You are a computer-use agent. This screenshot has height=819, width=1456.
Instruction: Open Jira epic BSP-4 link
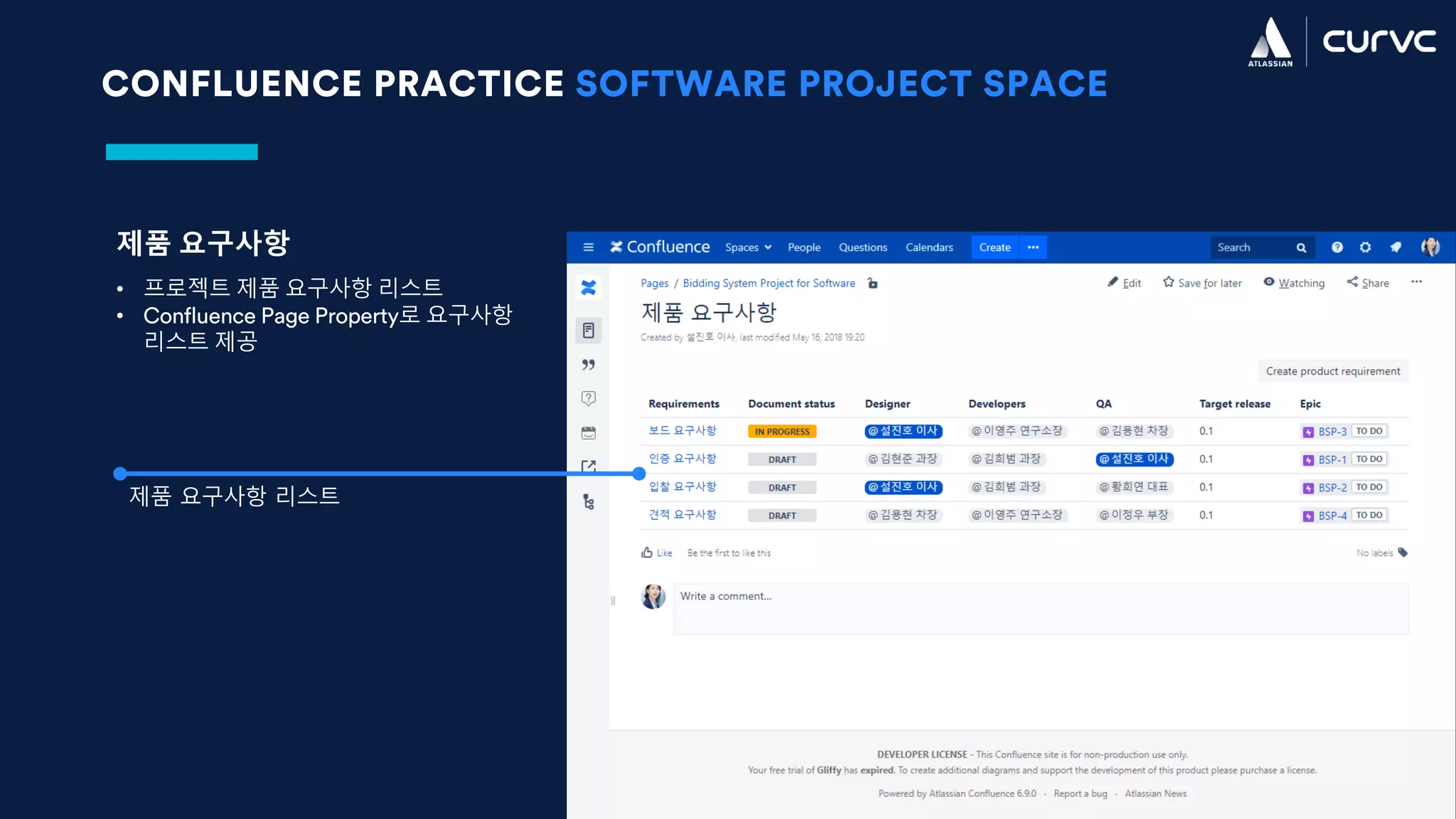[x=1332, y=515]
